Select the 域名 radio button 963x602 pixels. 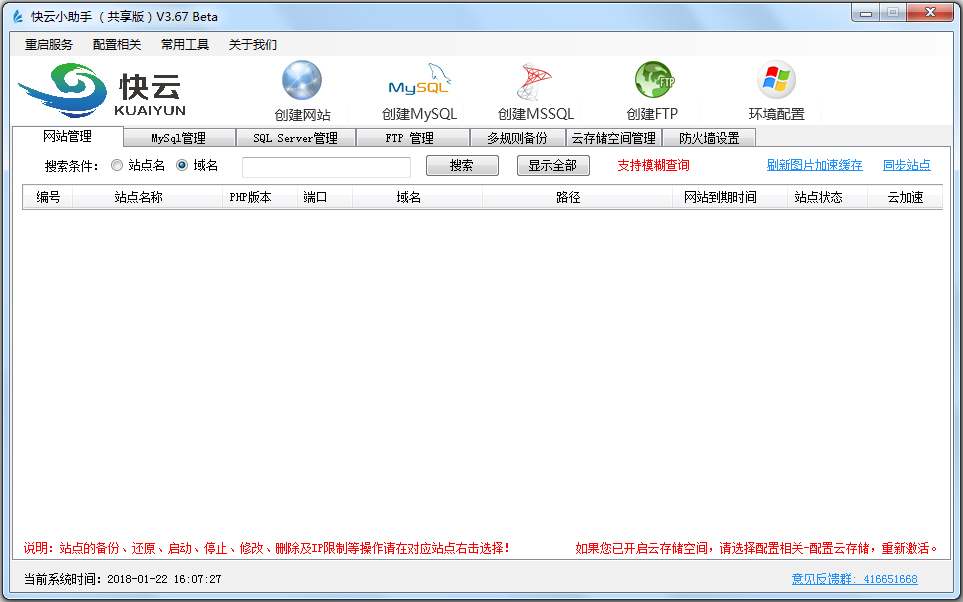click(x=182, y=166)
